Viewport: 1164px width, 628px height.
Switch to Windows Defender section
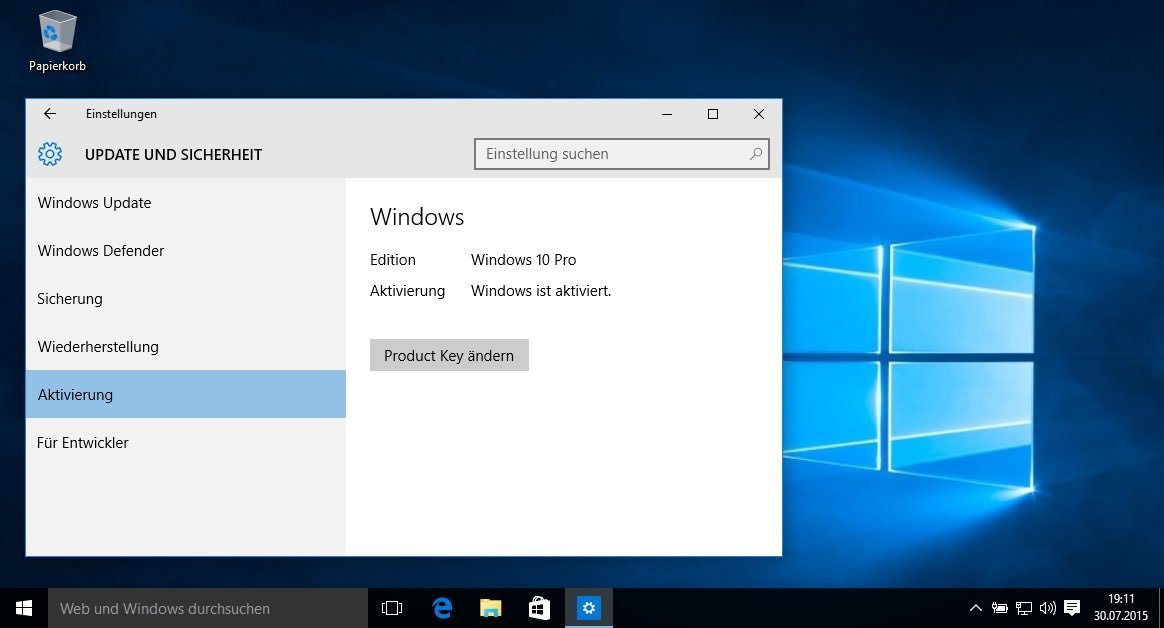coord(101,251)
